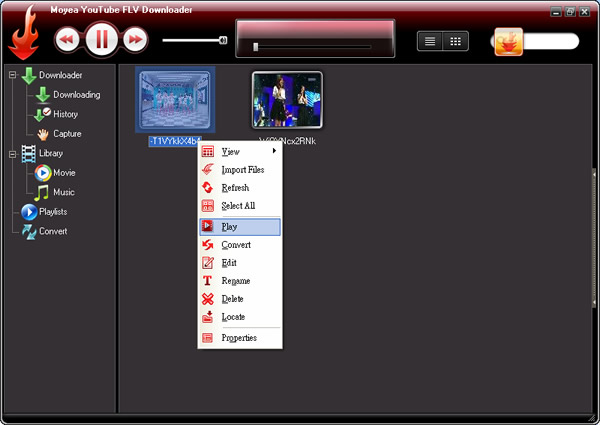The width and height of the screenshot is (600, 425).
Task: Click the Locate folder icon
Action: point(208,317)
